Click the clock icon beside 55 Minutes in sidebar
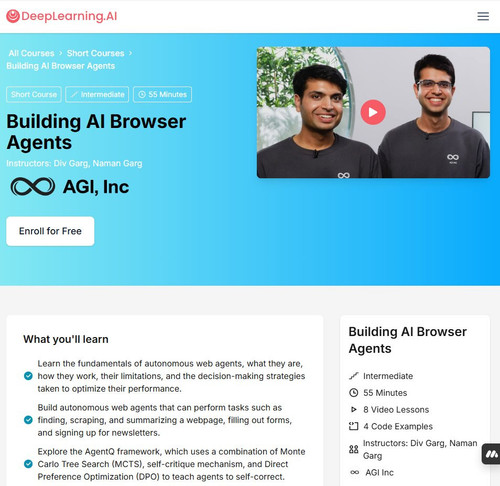The image size is (500, 486). pos(353,393)
